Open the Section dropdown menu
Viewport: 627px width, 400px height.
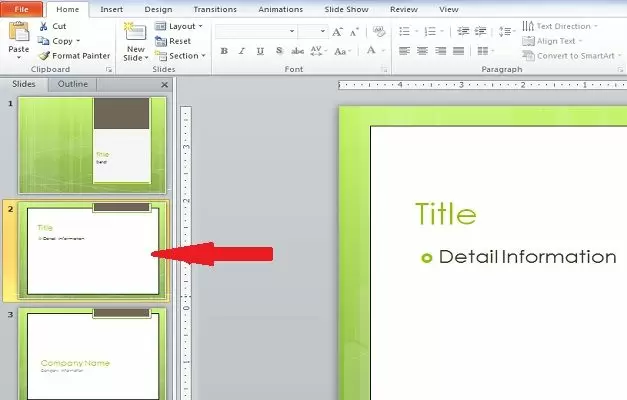(180, 56)
